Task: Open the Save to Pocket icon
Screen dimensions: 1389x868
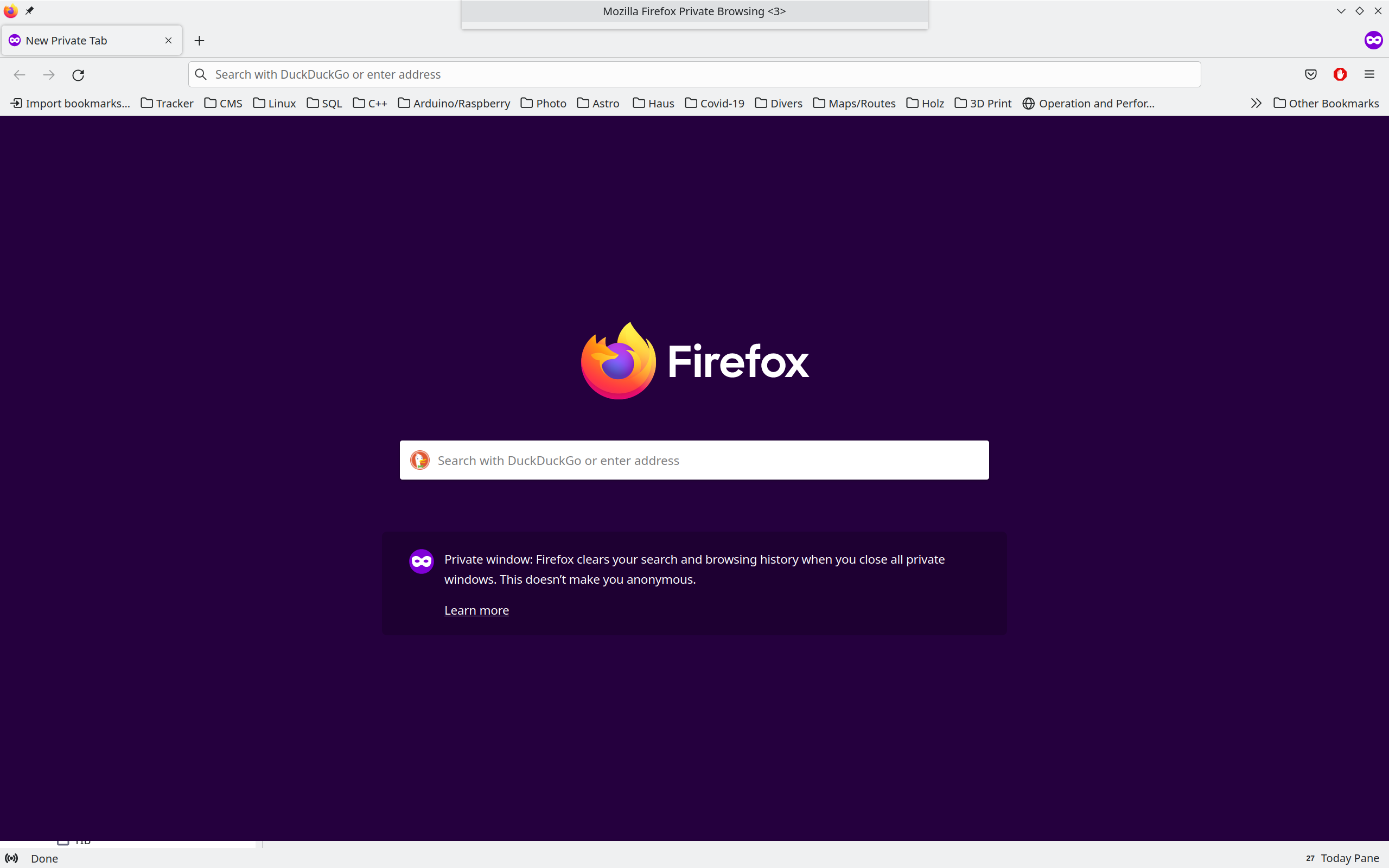Action: 1311,75
